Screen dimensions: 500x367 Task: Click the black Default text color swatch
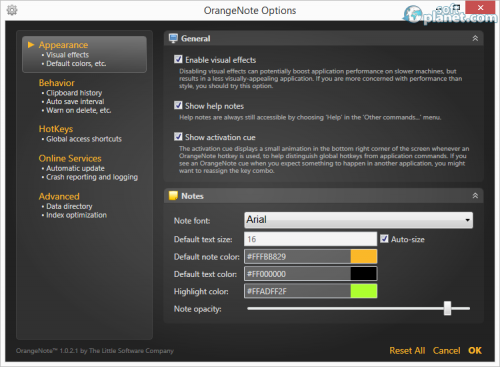[x=364, y=274]
